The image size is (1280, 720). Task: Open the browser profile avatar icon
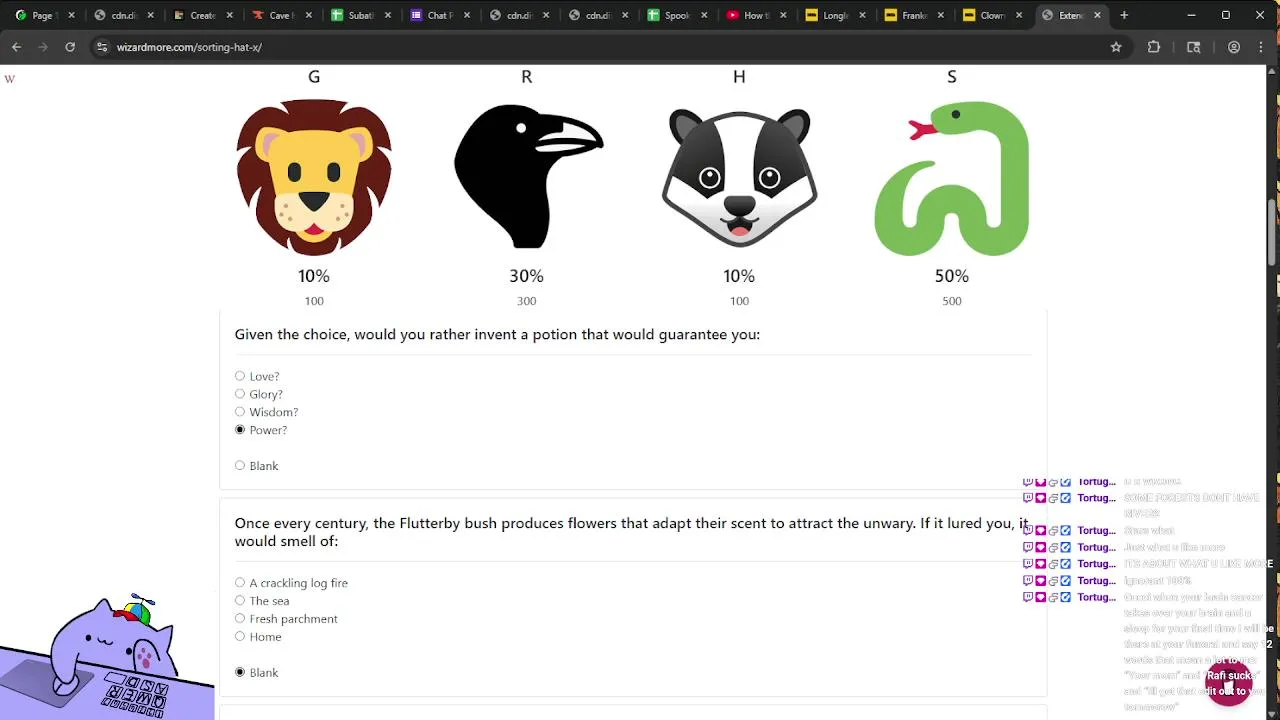coord(1234,47)
